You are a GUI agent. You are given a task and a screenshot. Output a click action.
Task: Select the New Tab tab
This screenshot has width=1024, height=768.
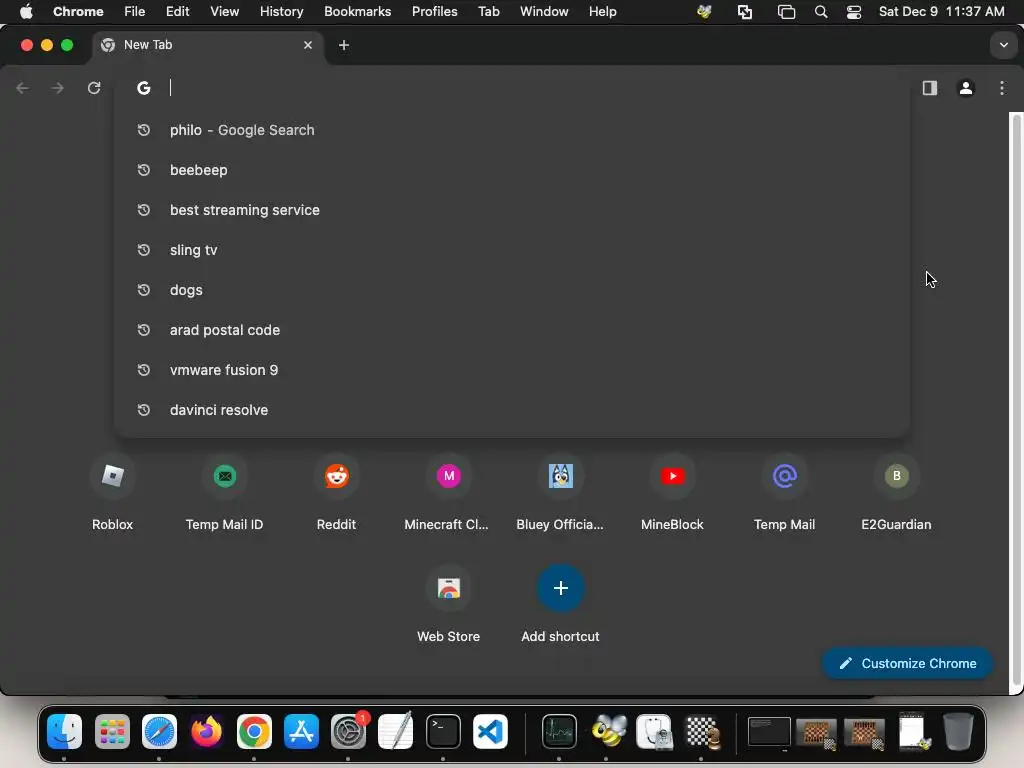(208, 45)
